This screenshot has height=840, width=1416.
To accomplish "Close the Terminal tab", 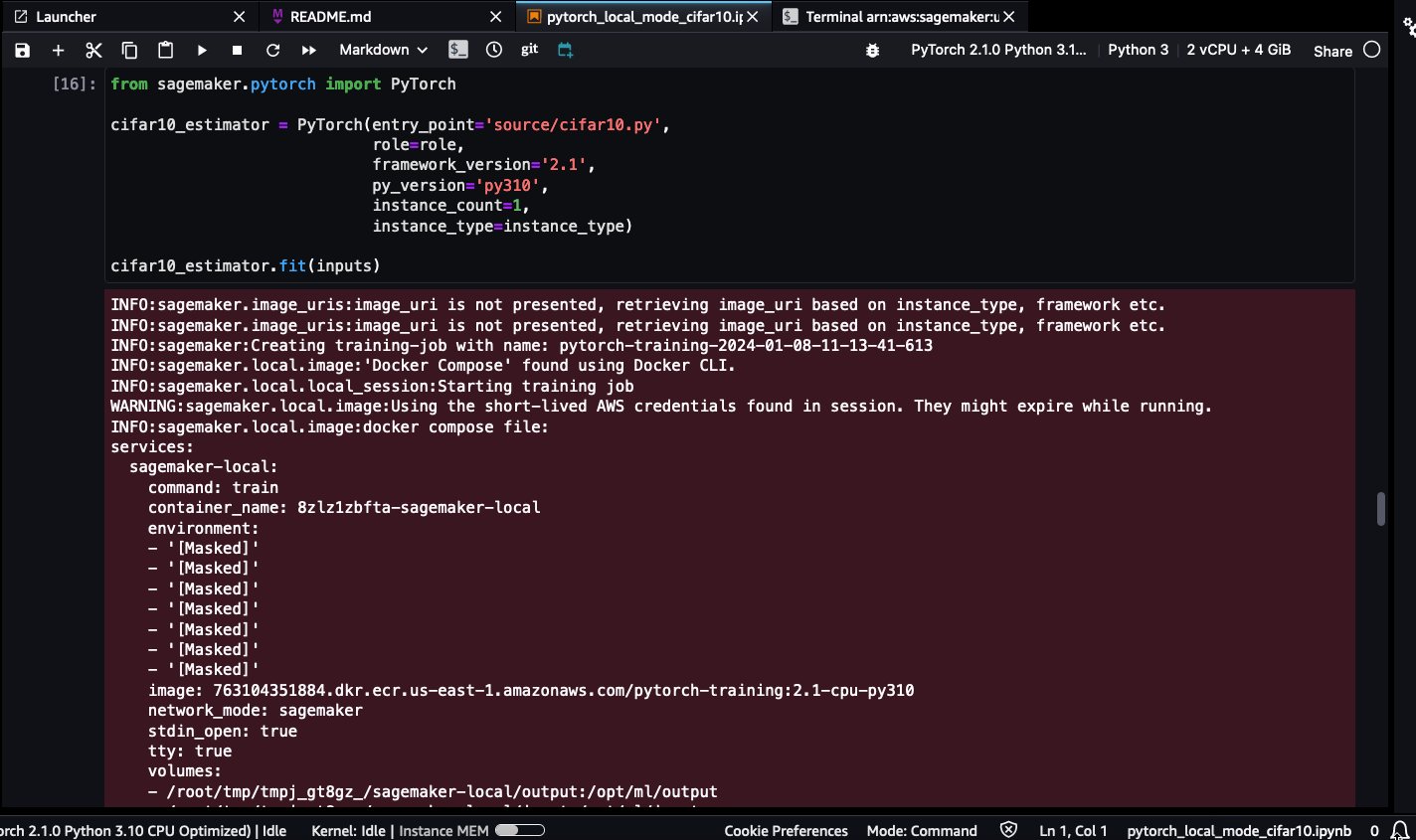I will pos(1009,17).
